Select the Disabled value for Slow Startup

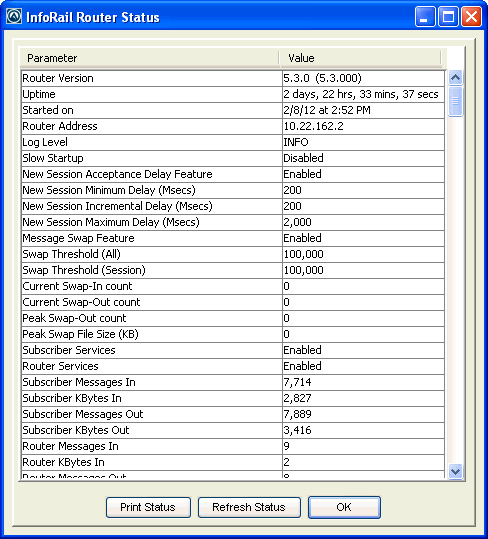(x=363, y=158)
